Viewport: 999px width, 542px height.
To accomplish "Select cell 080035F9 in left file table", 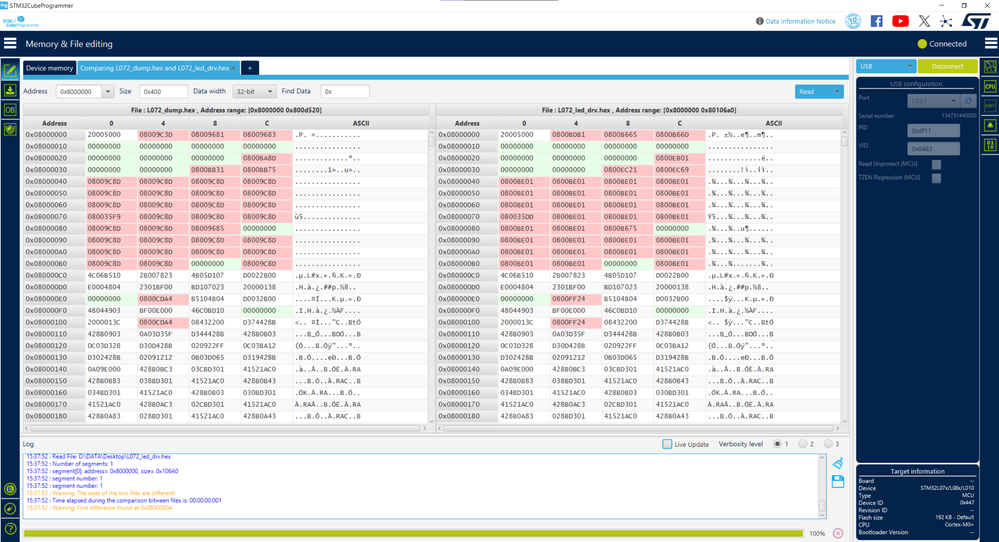I will [x=111, y=217].
